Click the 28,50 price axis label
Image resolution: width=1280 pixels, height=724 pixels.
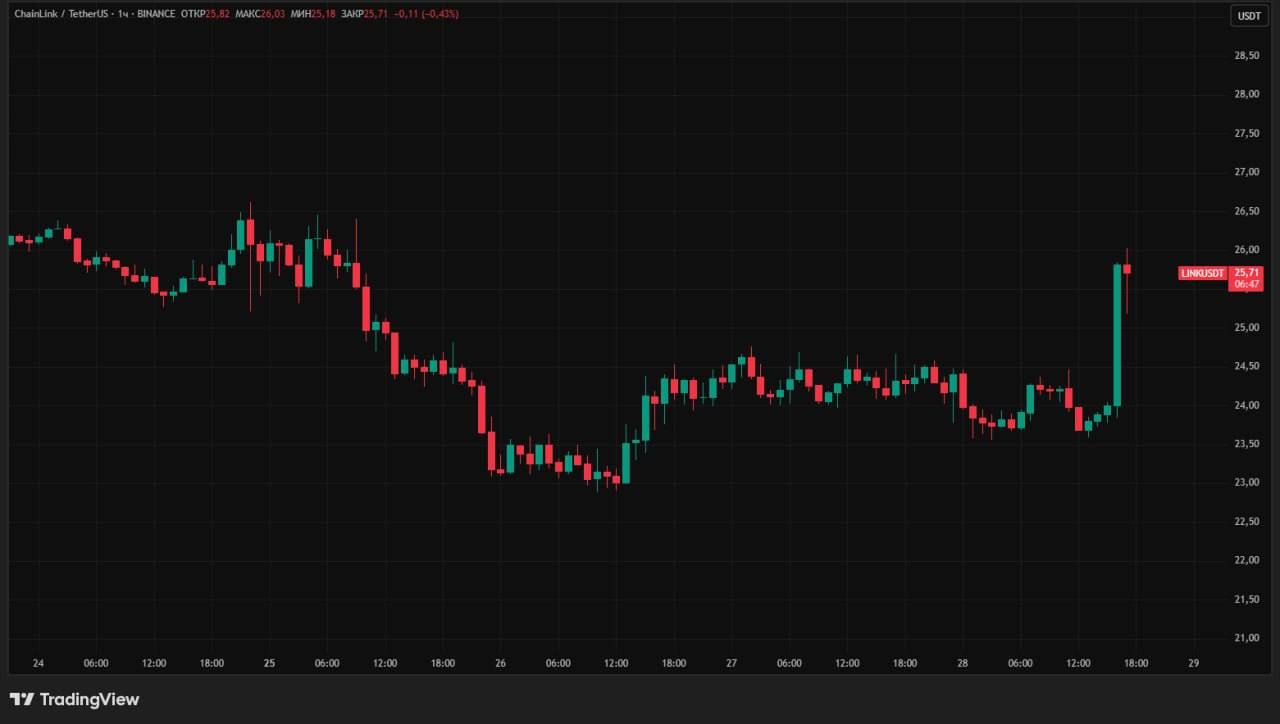click(x=1246, y=55)
